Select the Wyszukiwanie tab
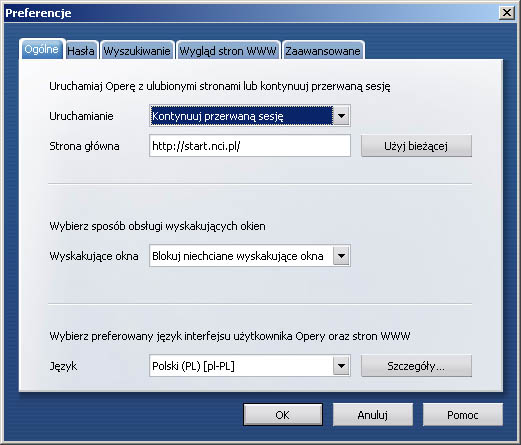This screenshot has width=521, height=445. (x=137, y=51)
